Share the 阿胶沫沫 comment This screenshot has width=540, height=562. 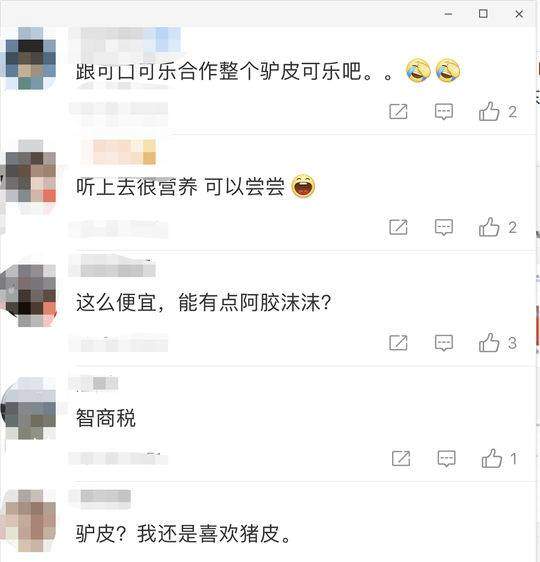[x=398, y=343]
